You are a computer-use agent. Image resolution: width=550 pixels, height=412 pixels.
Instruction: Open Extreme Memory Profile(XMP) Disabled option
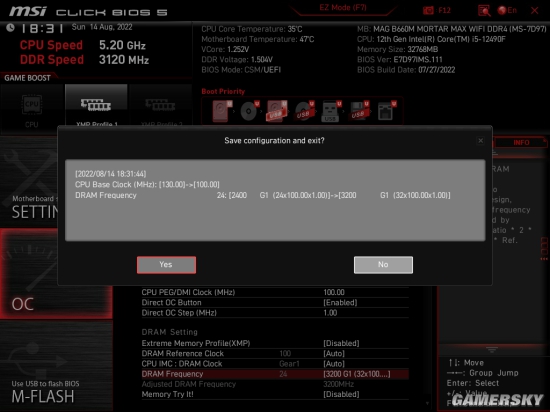pos(341,343)
